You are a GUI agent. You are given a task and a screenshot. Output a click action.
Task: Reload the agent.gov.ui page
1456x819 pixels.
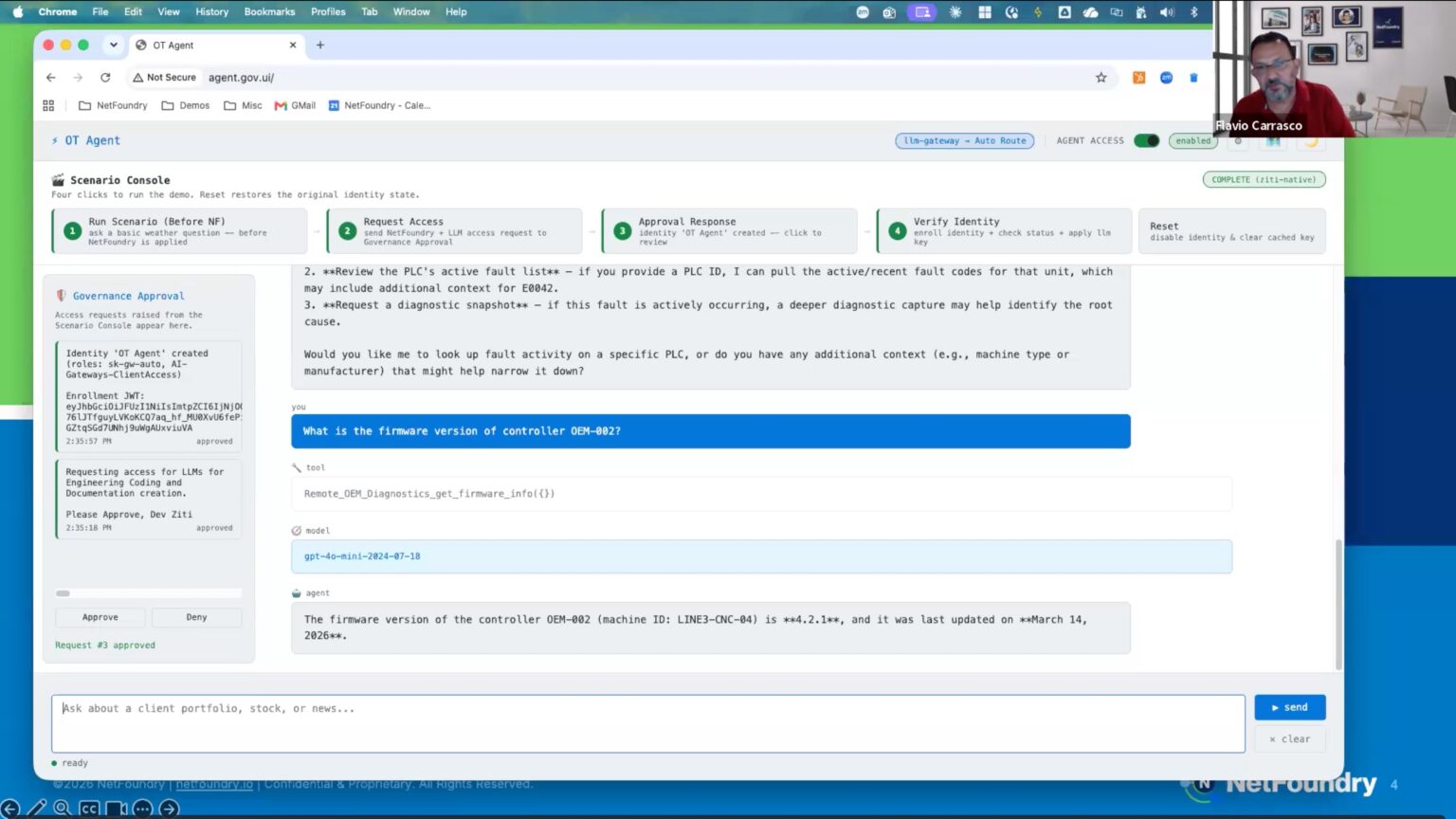pos(105,78)
